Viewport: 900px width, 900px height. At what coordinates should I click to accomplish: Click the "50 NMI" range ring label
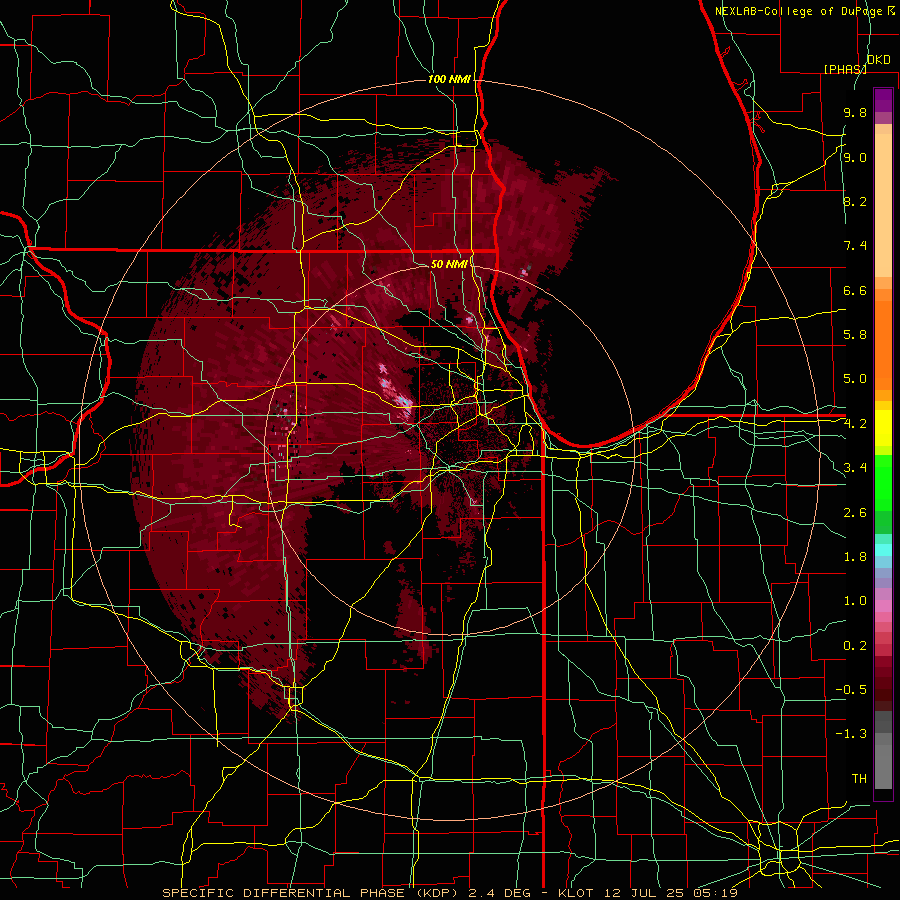point(449,264)
